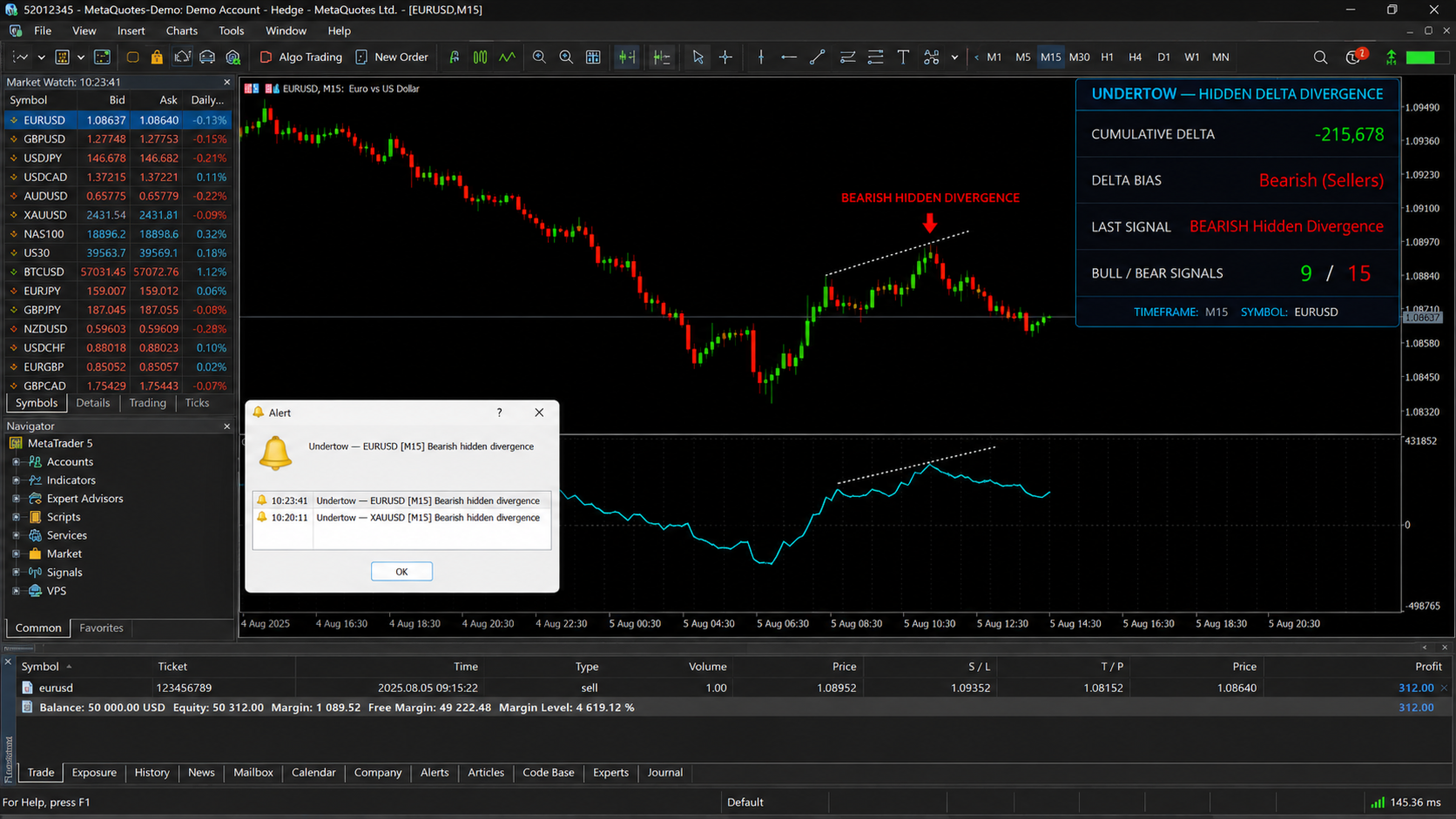
Task: Open the chart profiles toolbar icon
Action: click(x=62, y=57)
